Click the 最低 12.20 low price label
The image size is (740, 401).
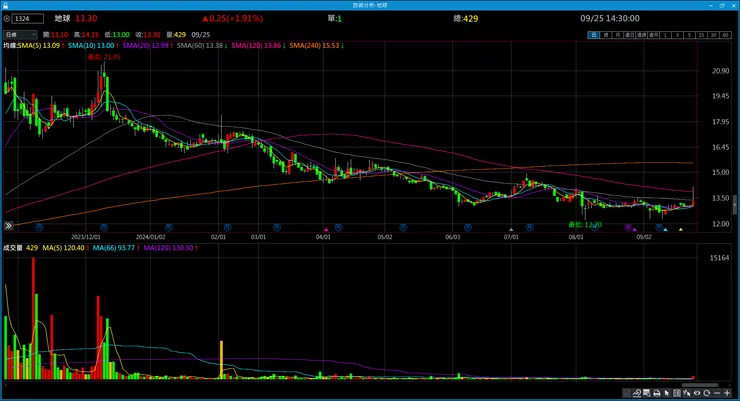coord(585,225)
